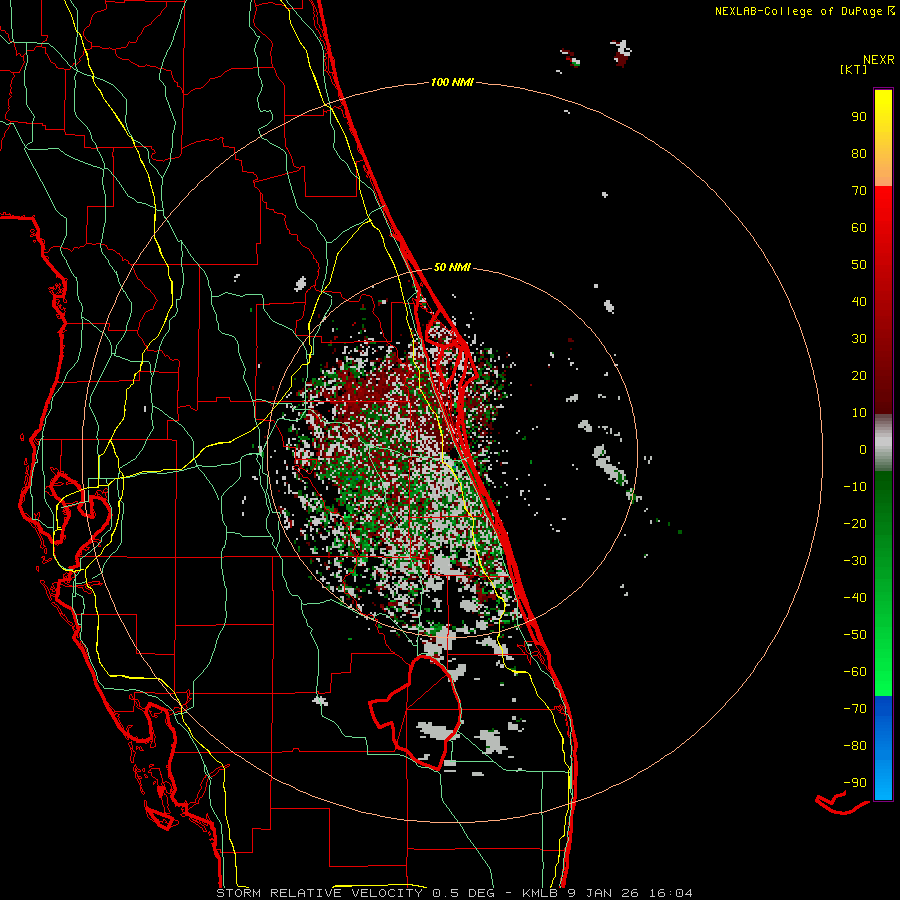The width and height of the screenshot is (900, 900).
Task: Click the NEXR label above the color scale
Action: point(879,60)
